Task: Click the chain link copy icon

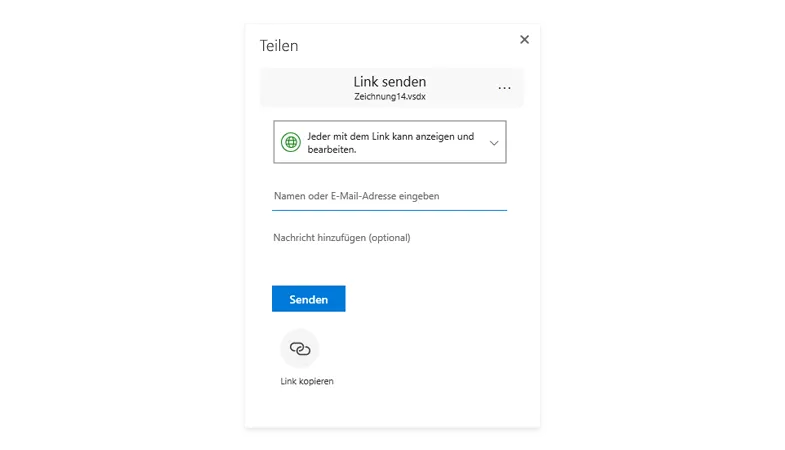Action: [300, 348]
